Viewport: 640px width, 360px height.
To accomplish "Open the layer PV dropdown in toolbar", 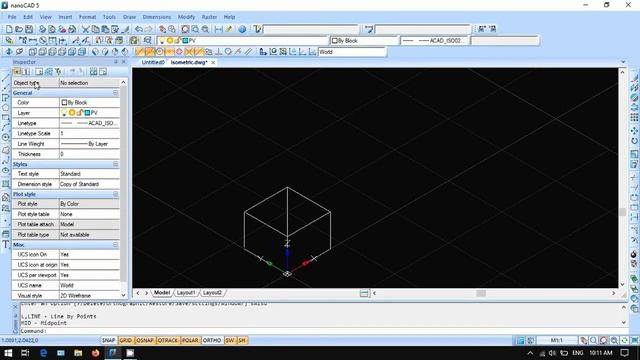I will pos(243,40).
